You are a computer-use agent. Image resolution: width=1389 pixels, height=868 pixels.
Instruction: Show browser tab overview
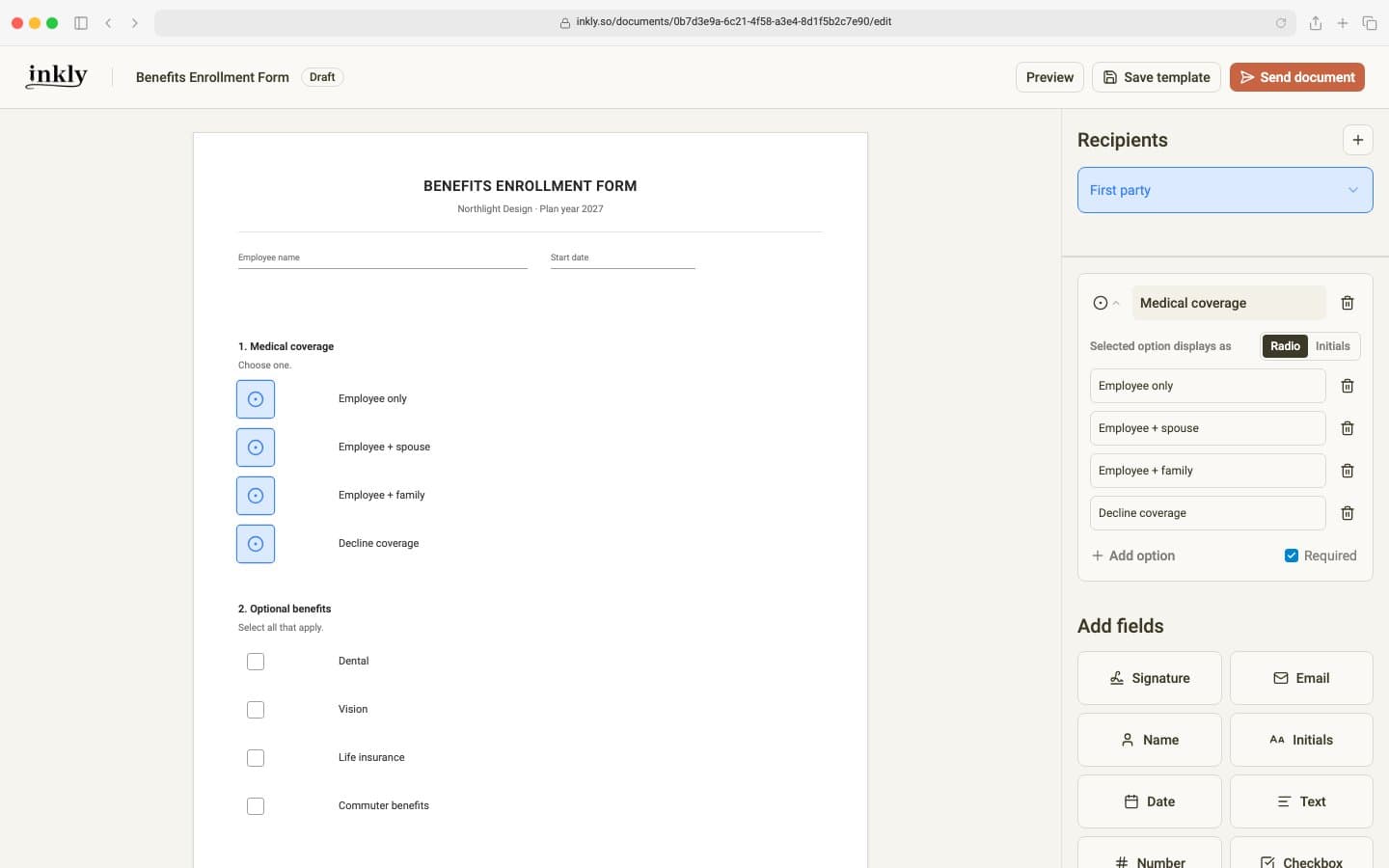(1369, 23)
